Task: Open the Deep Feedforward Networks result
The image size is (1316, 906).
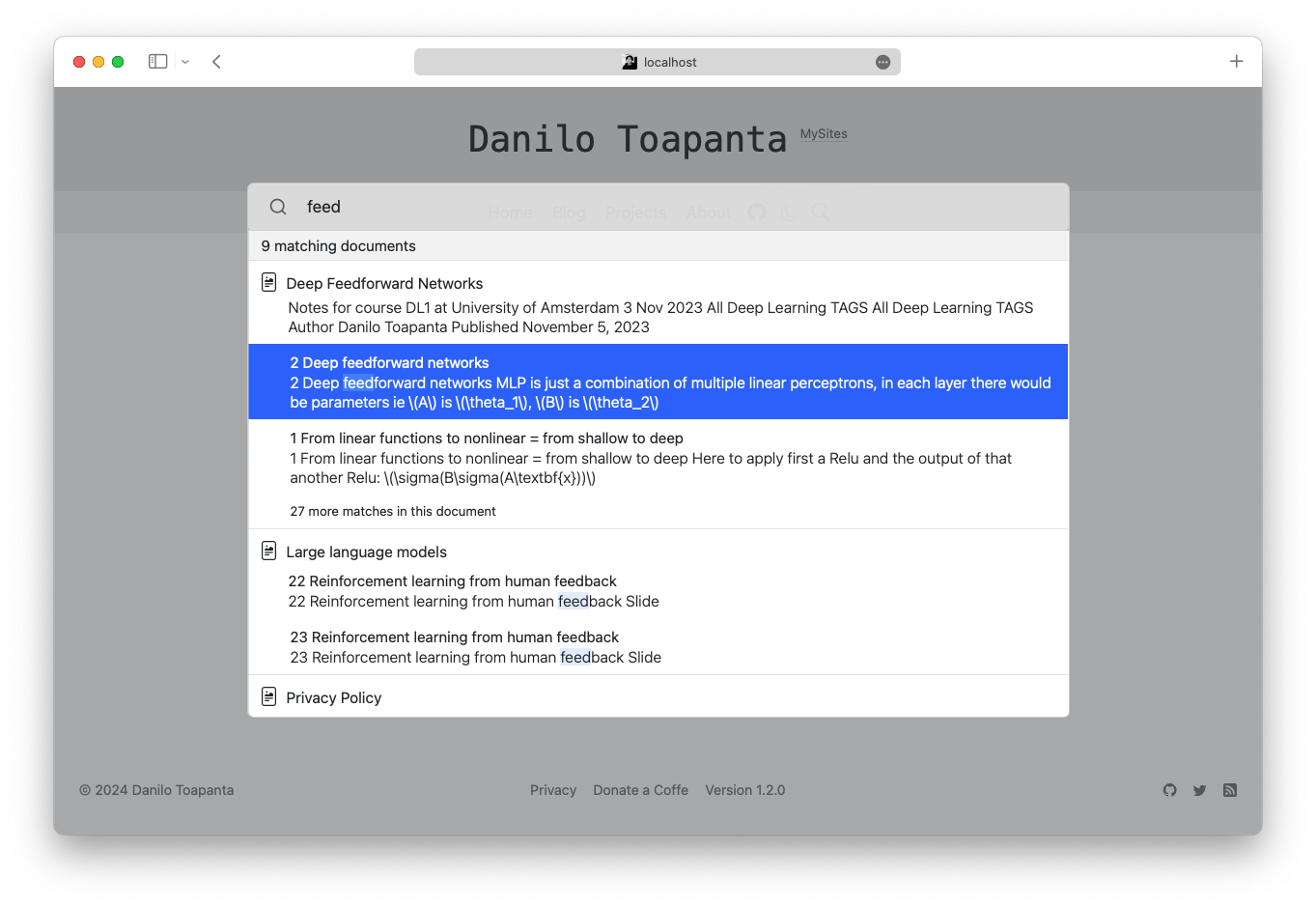Action: pos(384,283)
